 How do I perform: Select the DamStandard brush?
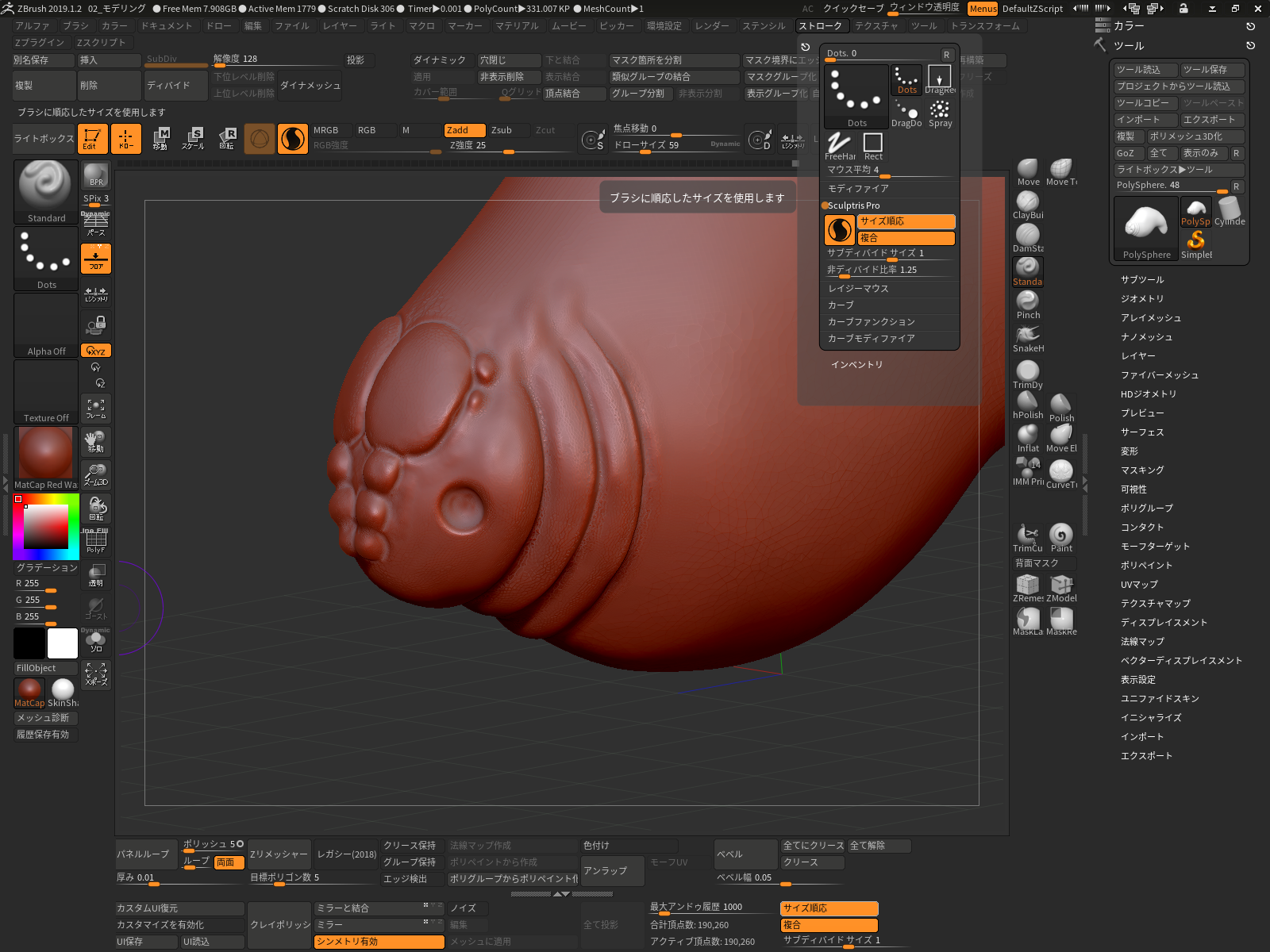[1028, 239]
